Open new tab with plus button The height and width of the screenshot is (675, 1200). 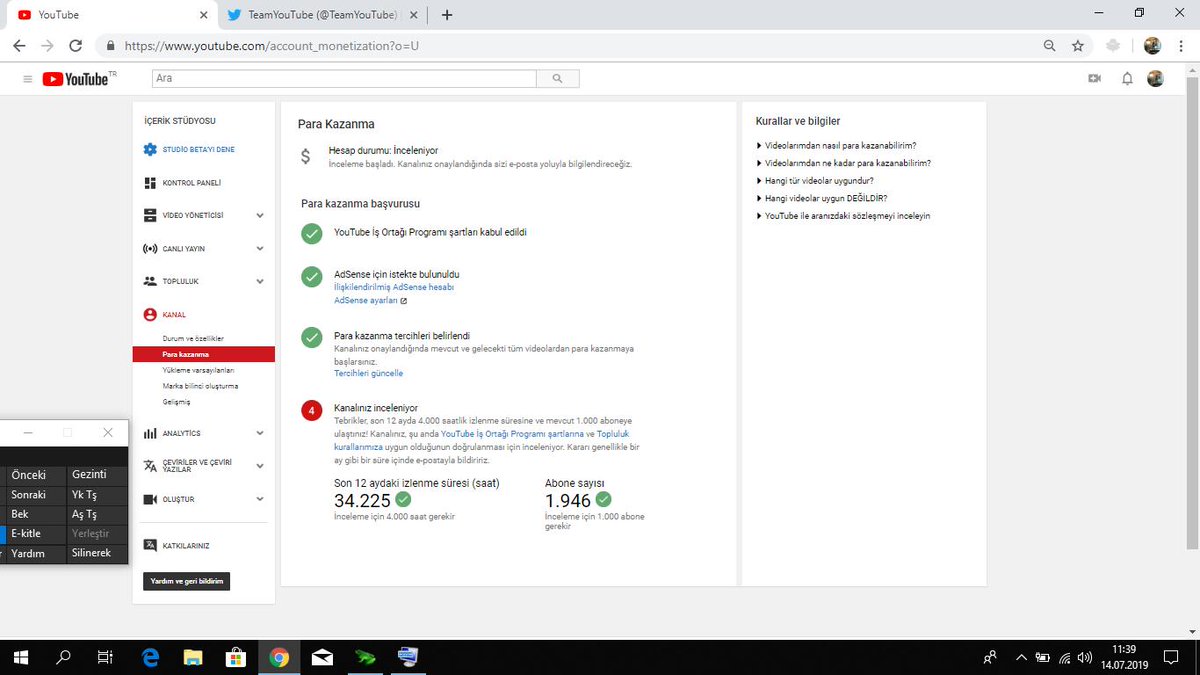pos(447,15)
